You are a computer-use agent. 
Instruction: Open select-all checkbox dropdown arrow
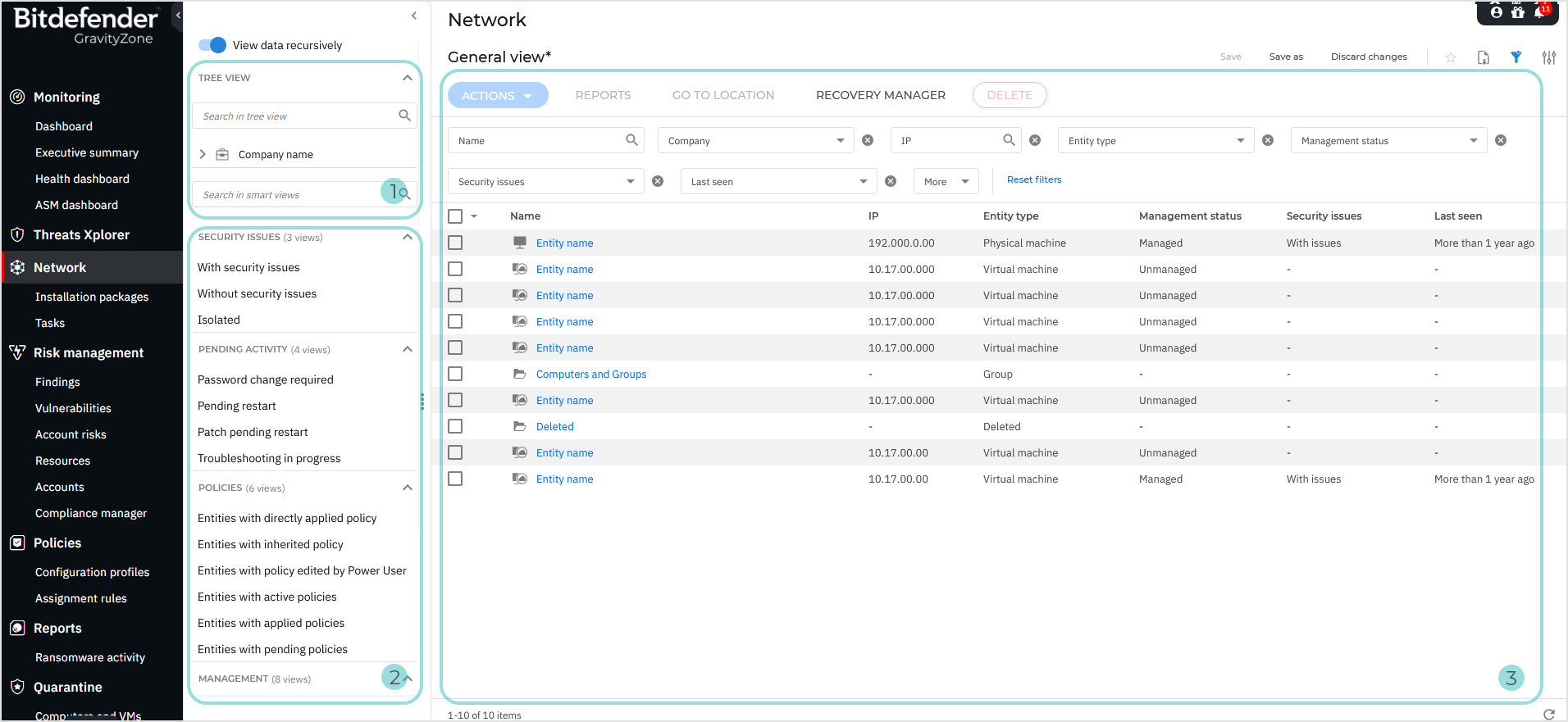point(474,216)
